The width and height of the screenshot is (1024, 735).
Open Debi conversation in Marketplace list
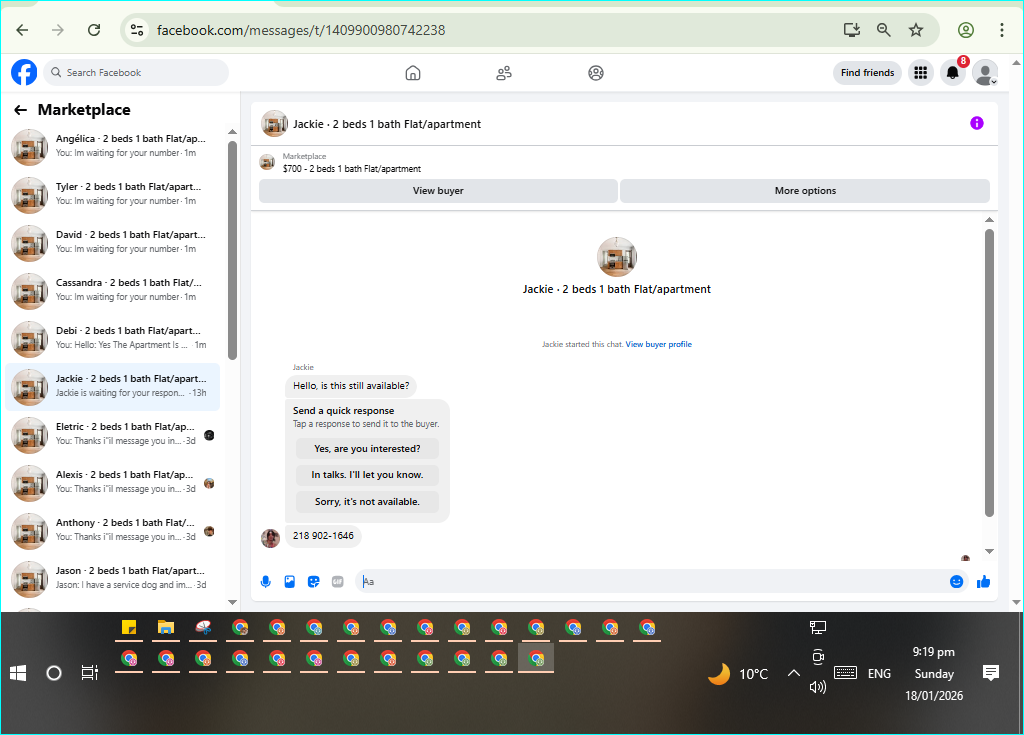pos(113,339)
